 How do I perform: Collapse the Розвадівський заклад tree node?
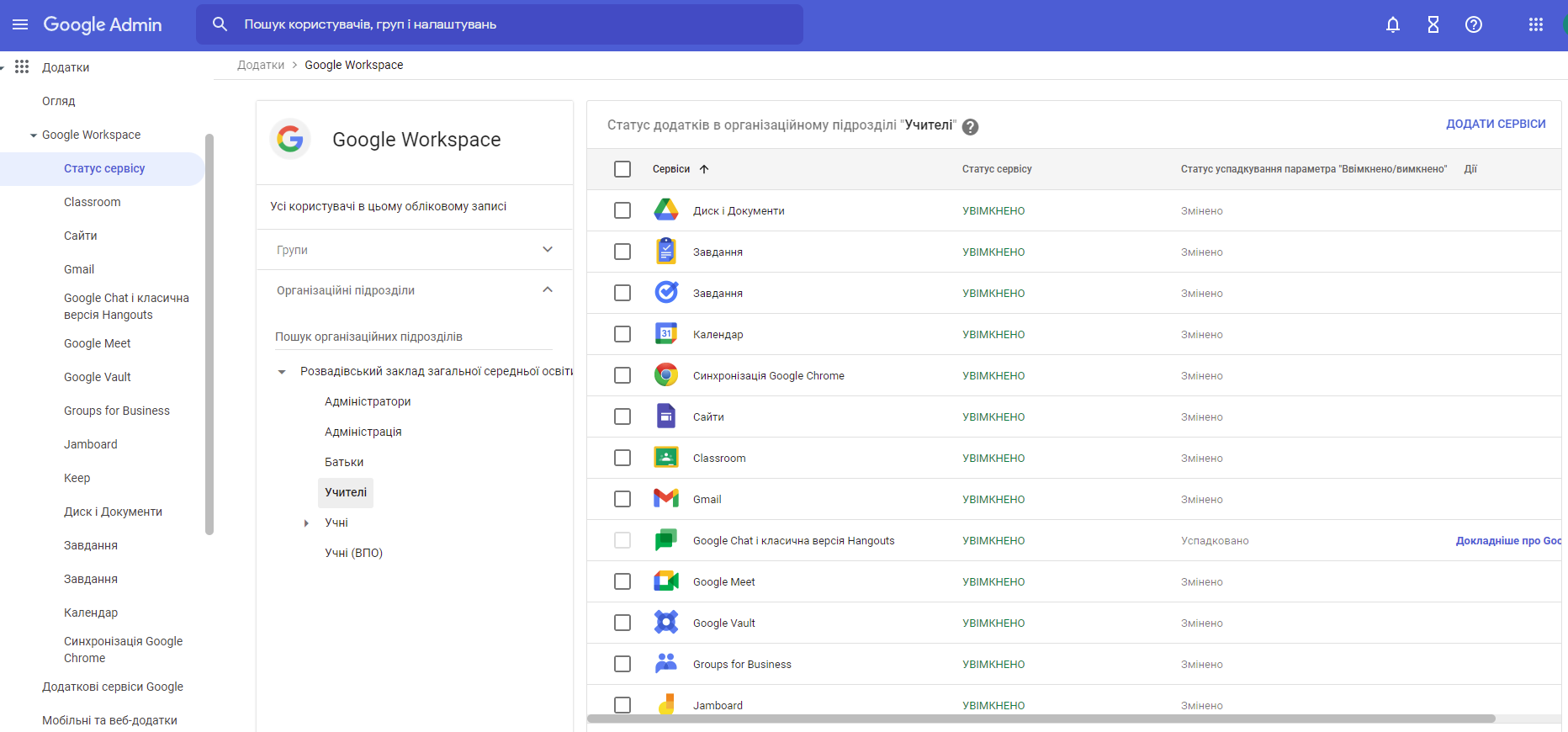tap(282, 372)
